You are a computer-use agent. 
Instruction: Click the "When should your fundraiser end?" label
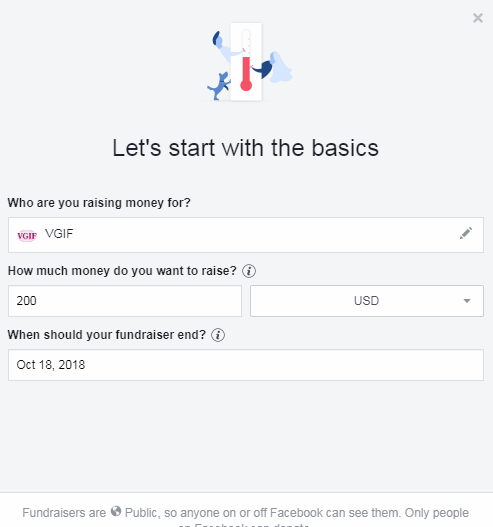(x=107, y=335)
